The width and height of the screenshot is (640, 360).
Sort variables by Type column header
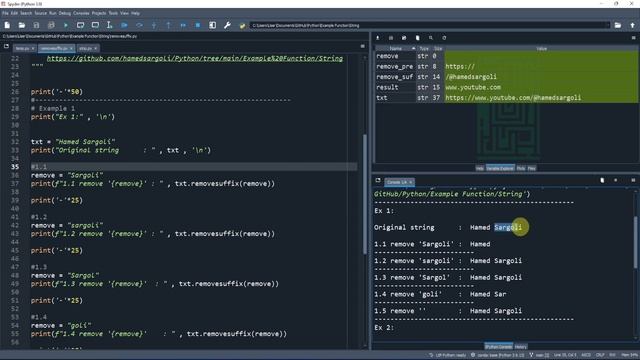click(x=424, y=49)
